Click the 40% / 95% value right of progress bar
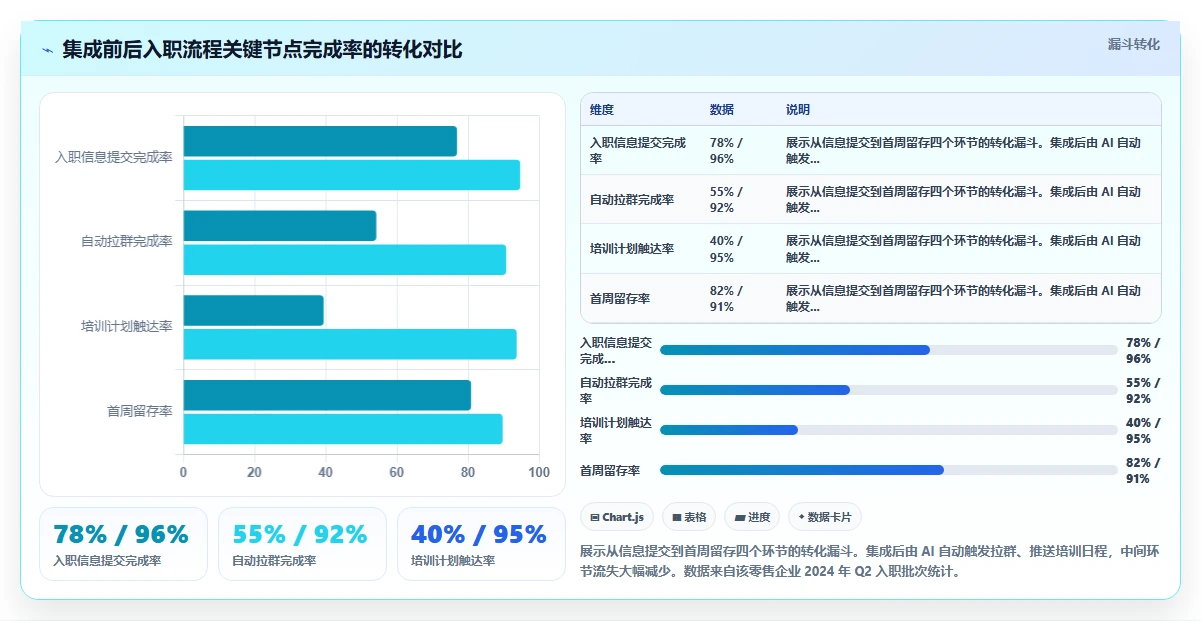 tap(1143, 430)
